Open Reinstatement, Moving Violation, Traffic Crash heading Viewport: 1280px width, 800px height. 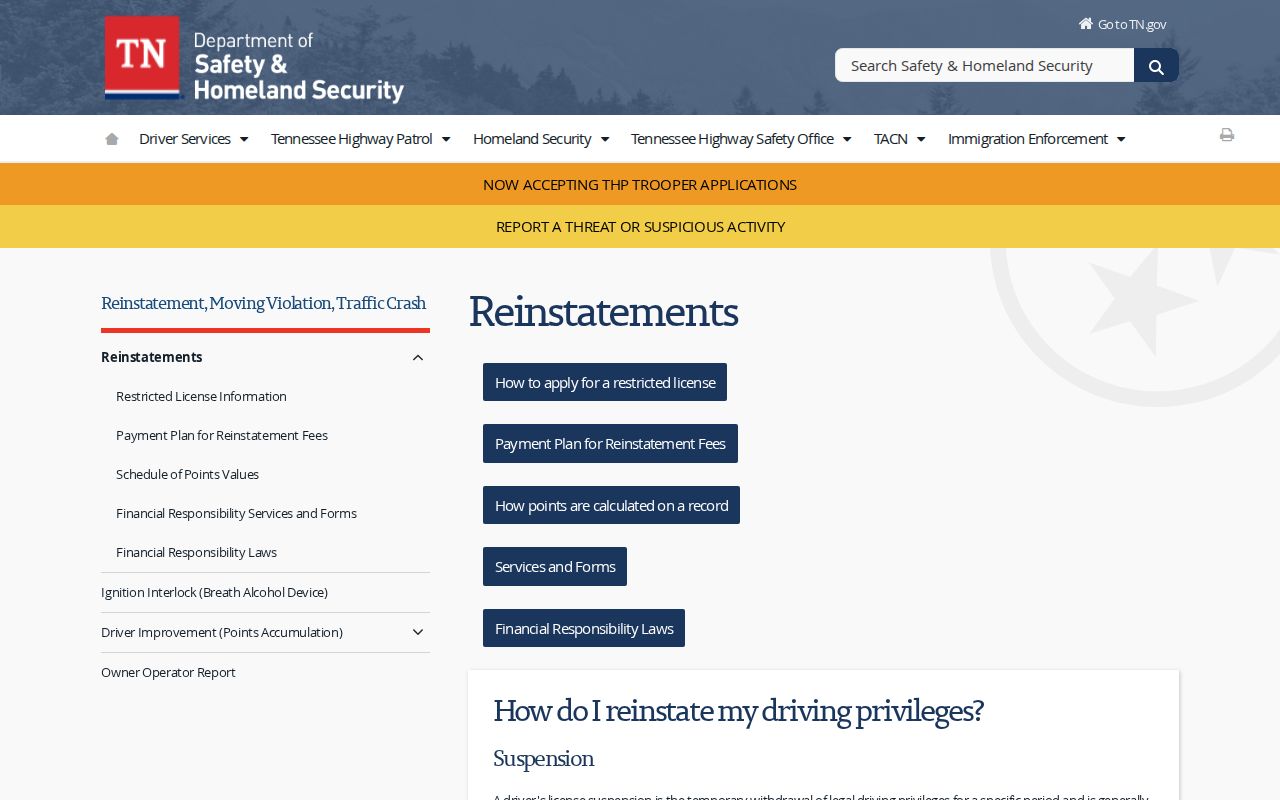click(264, 303)
